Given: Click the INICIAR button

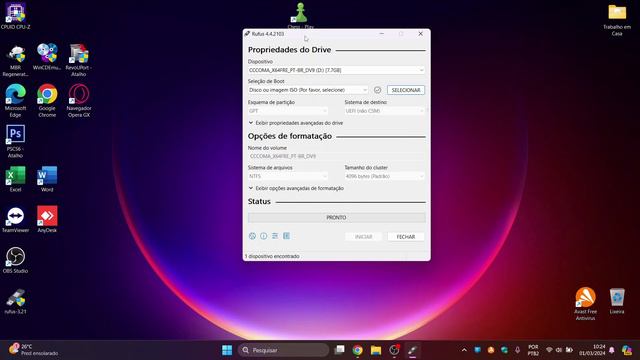Looking at the screenshot, I should pos(363,237).
